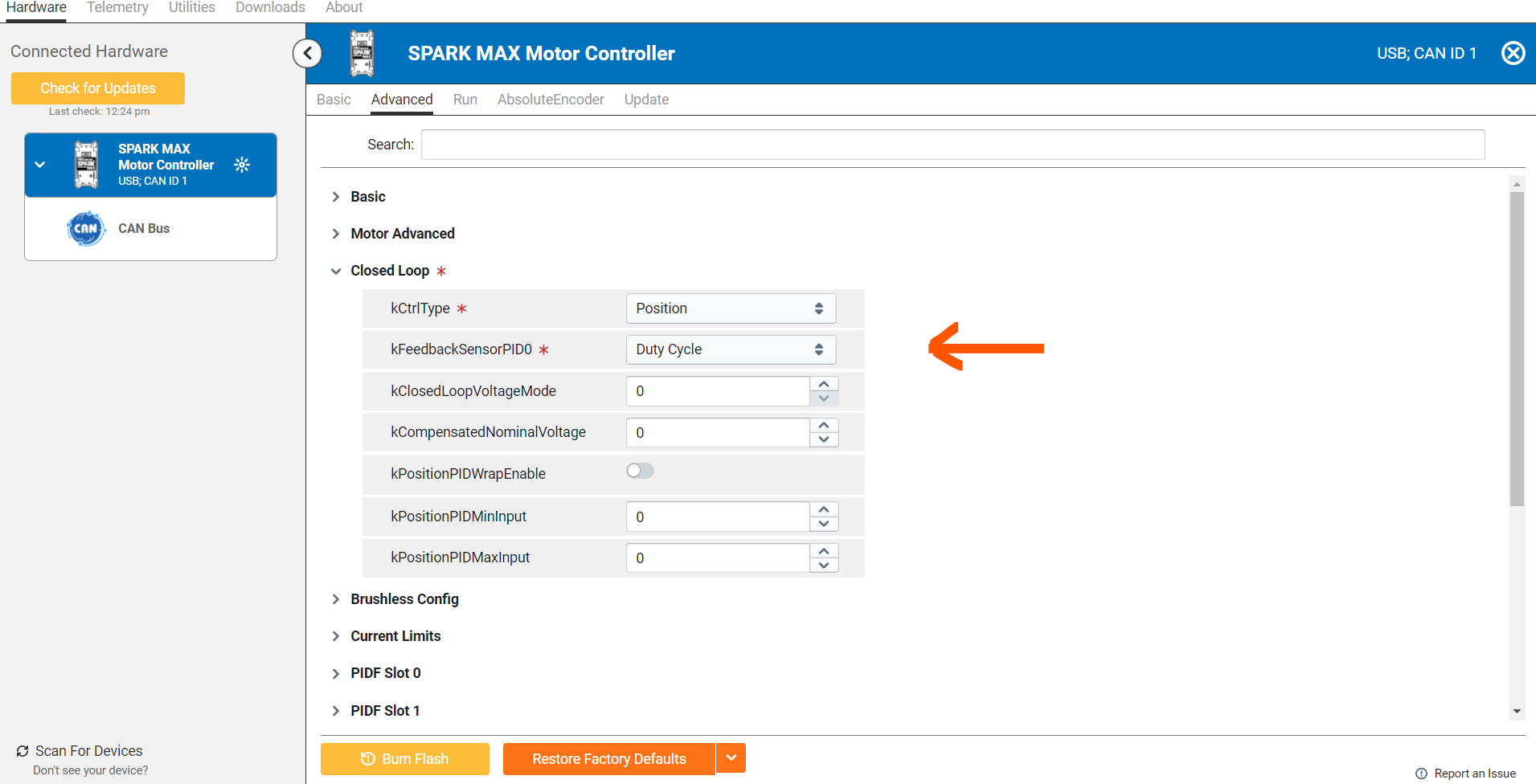Increment kClosedLoopVoltageMode value
Screen dimensions: 1536x784
click(x=824, y=384)
